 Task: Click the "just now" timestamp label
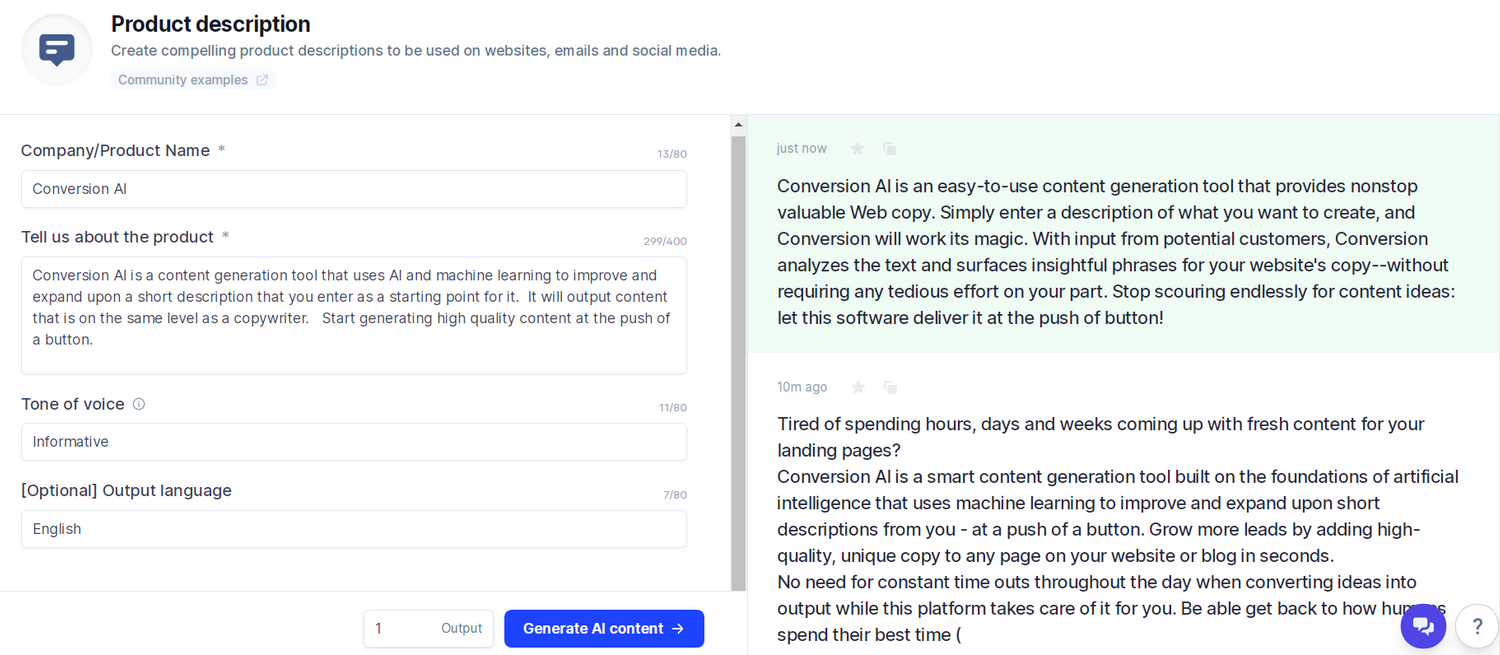tap(801, 147)
